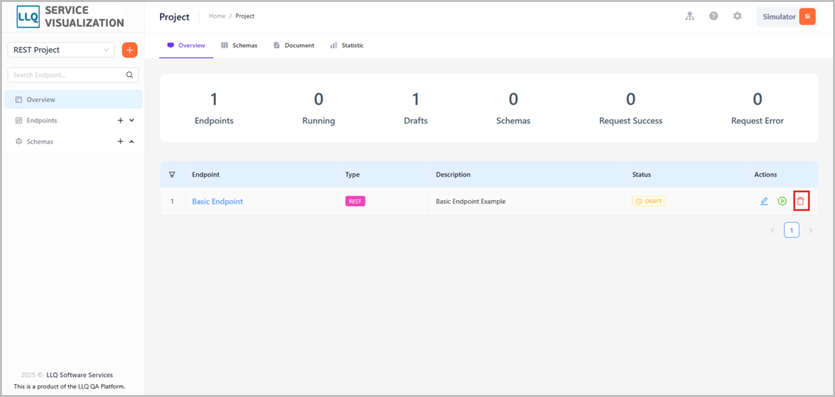Click the Status column header

coord(641,175)
